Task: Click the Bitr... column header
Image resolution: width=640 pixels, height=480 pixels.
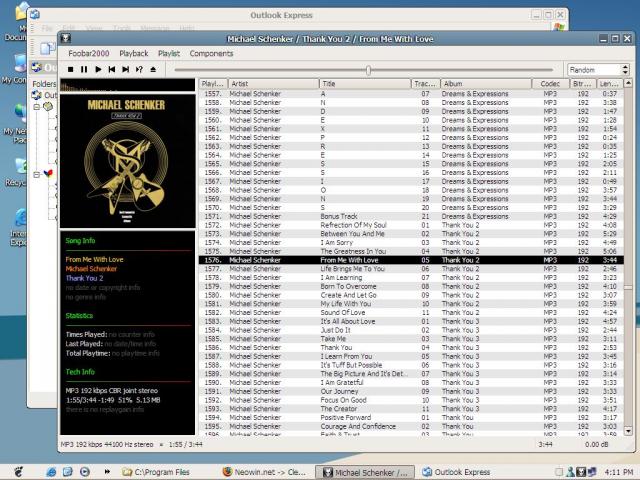Action: tap(582, 84)
